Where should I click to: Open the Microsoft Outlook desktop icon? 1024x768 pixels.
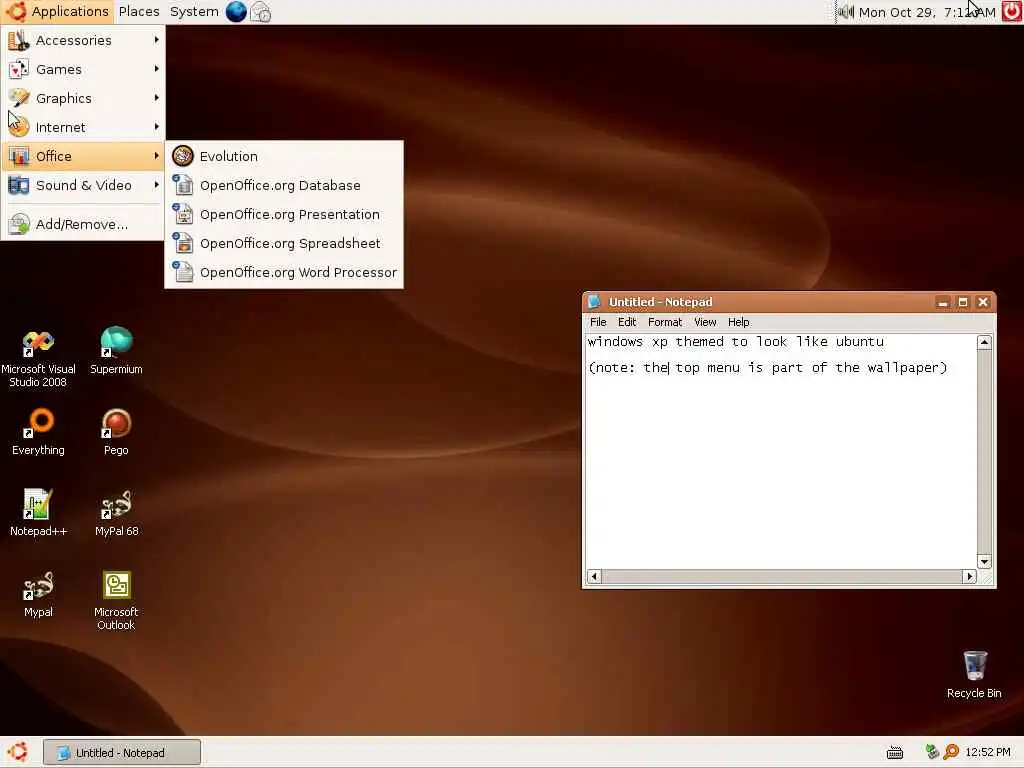pyautogui.click(x=116, y=600)
